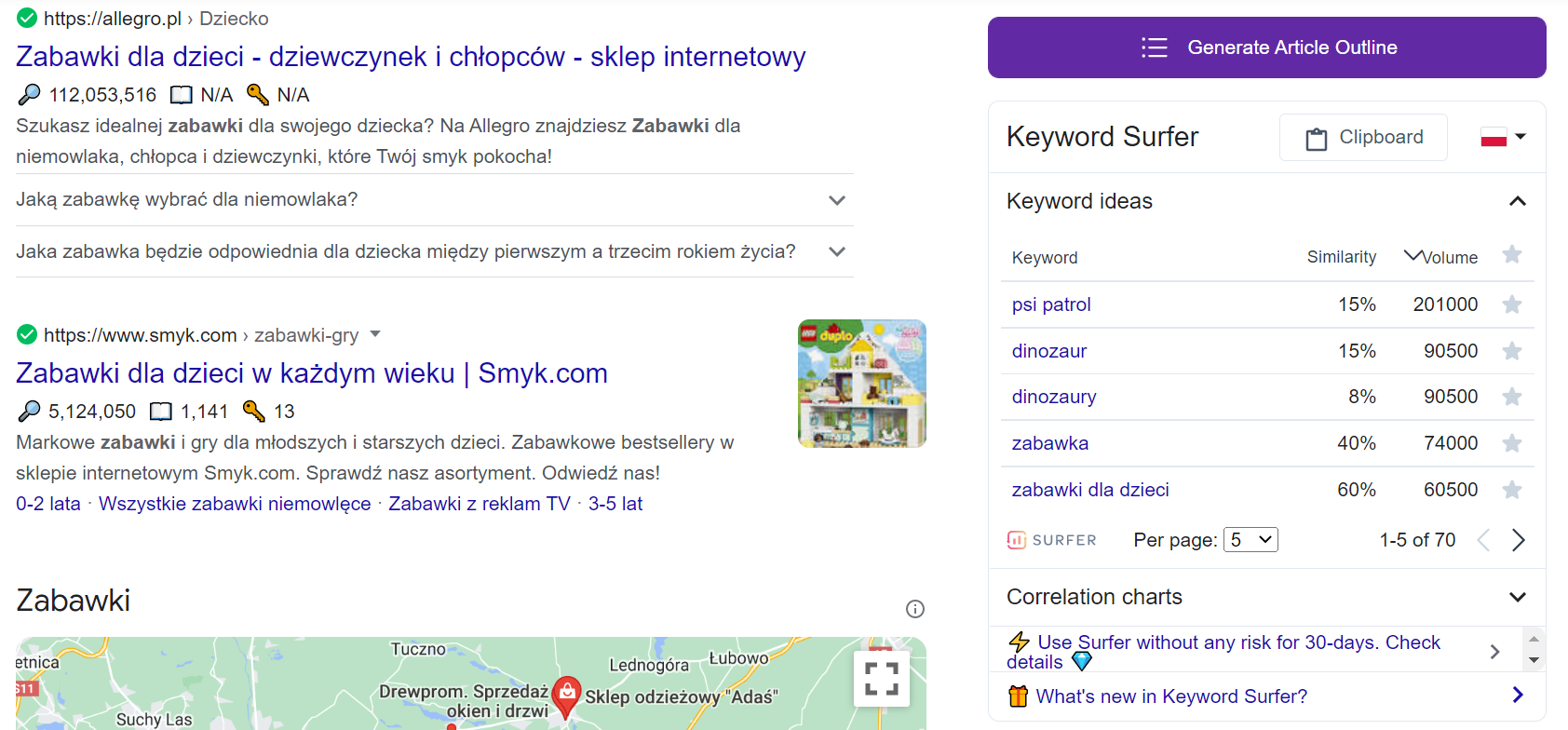Viewport: 1568px width, 730px height.
Task: Click the star icon in keyword table header
Action: point(1512,255)
